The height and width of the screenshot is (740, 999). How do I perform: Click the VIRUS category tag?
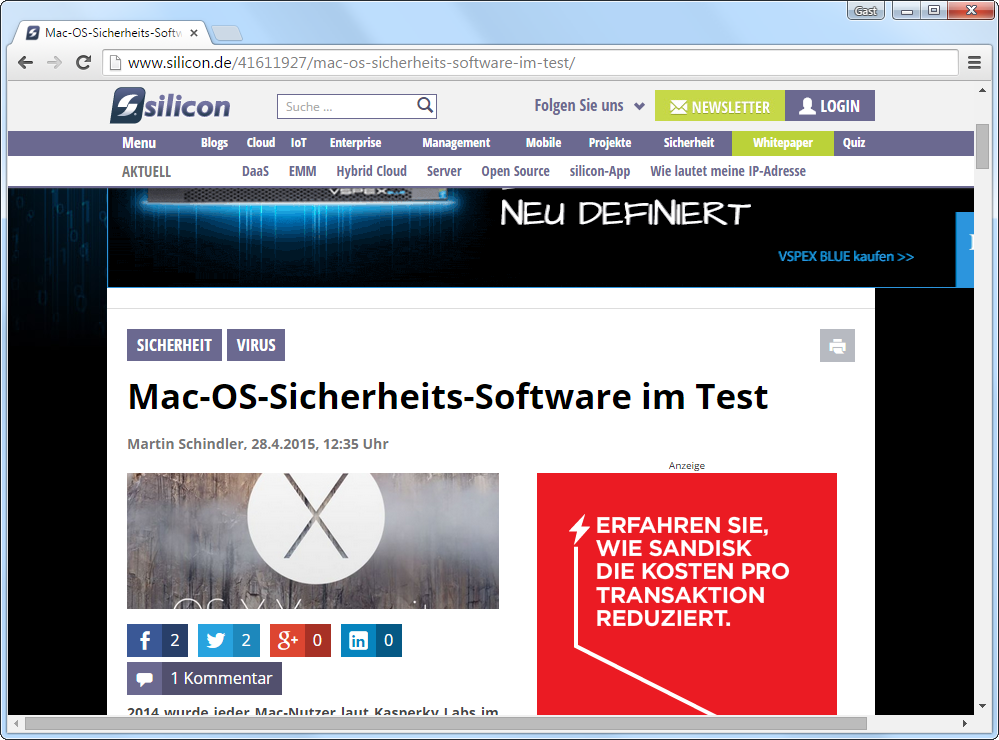(256, 345)
